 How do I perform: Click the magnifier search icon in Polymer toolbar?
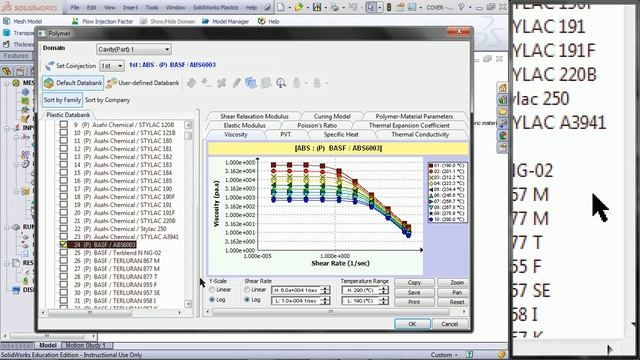click(x=281, y=83)
